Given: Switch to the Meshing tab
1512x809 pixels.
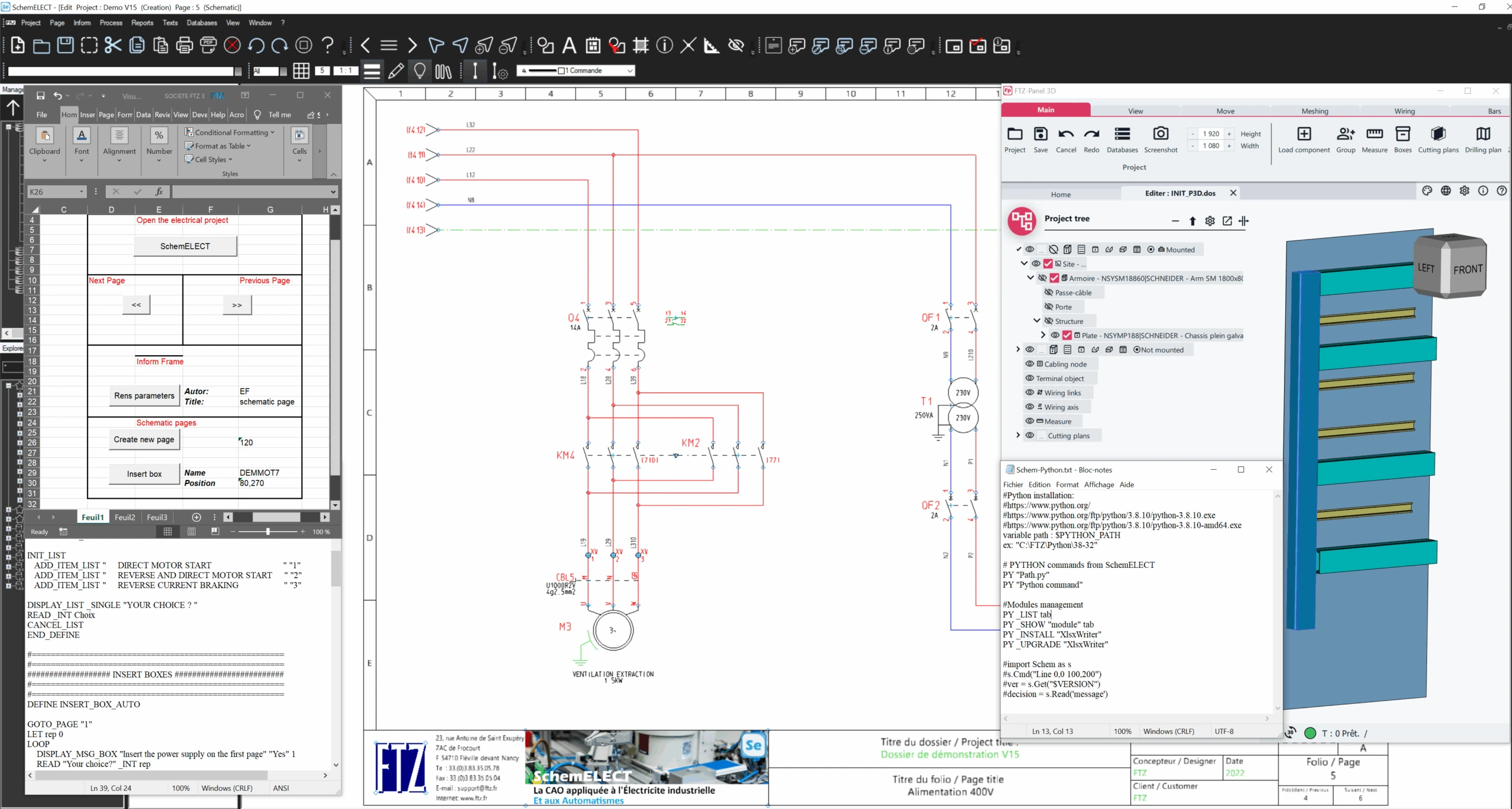Looking at the screenshot, I should tap(1314, 111).
